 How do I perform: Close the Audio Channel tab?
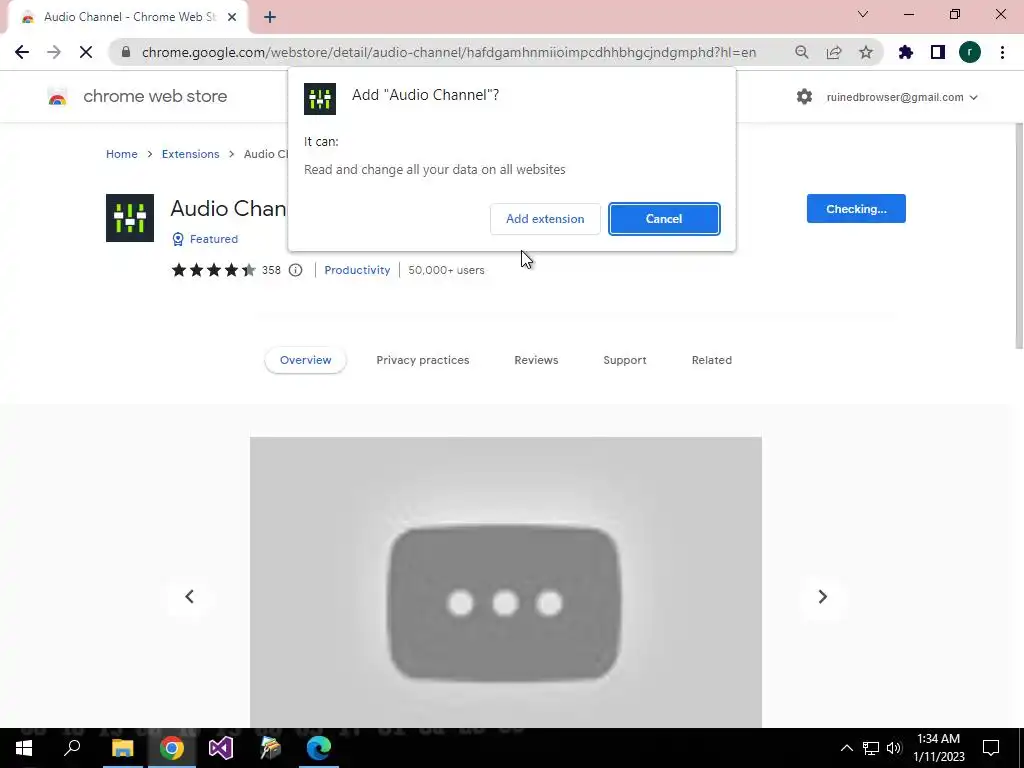tap(232, 17)
